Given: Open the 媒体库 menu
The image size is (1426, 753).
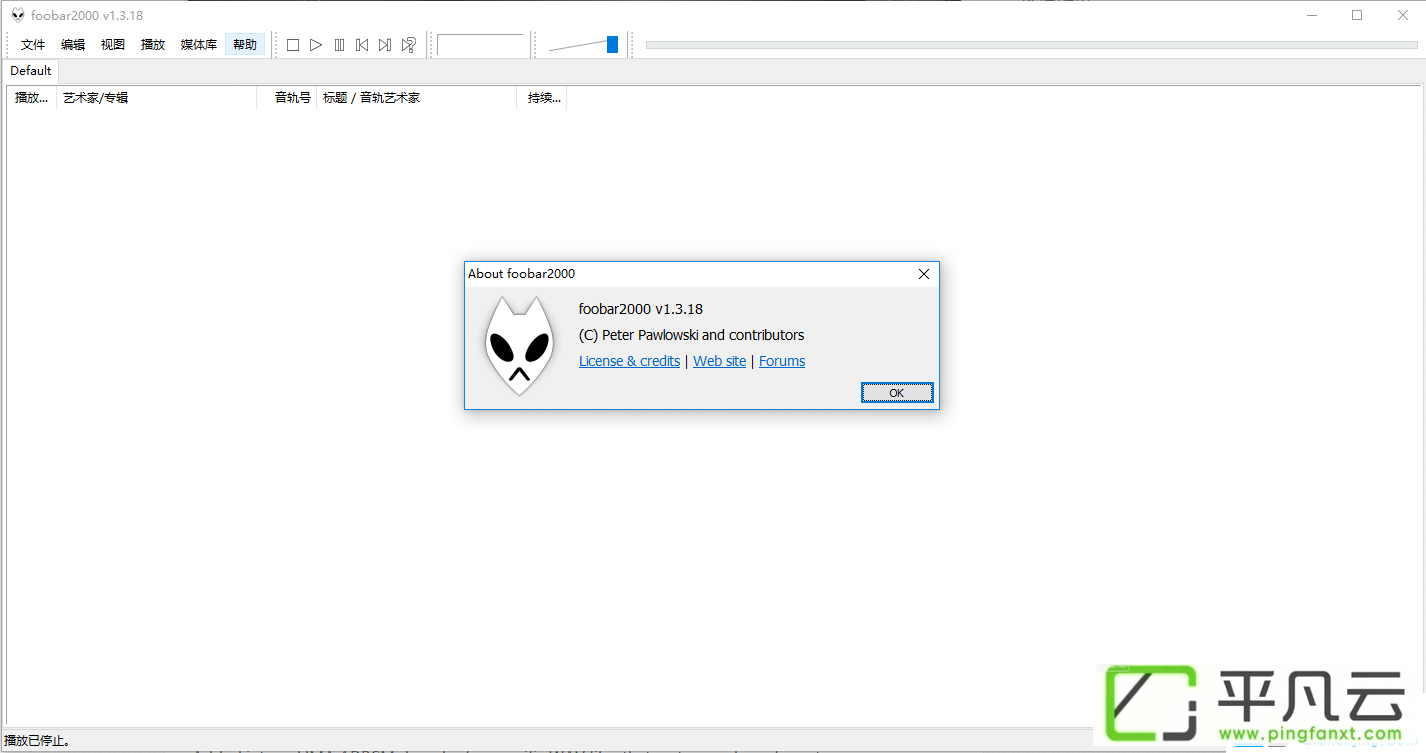Looking at the screenshot, I should (199, 45).
